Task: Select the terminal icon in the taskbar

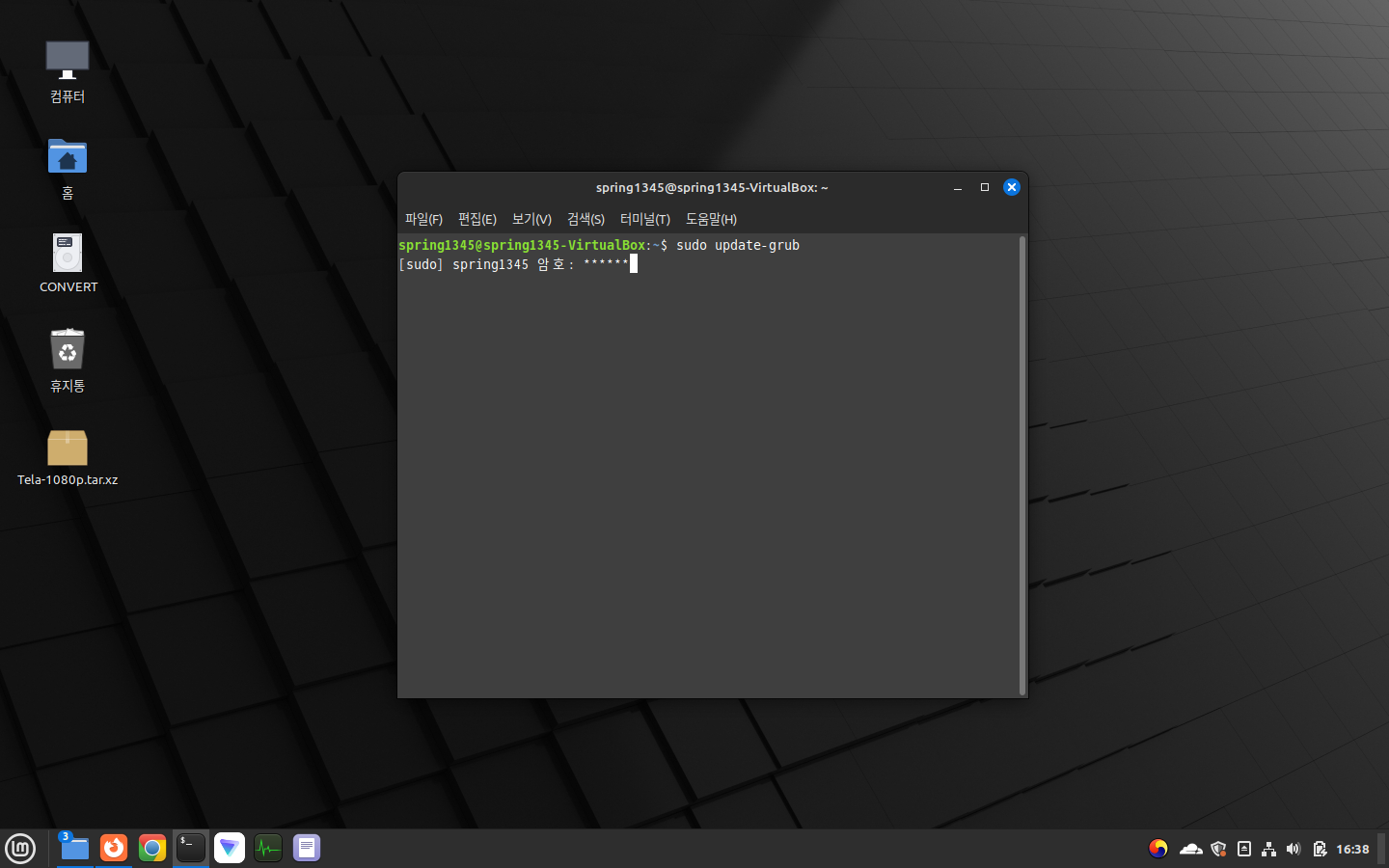Action: click(x=191, y=848)
